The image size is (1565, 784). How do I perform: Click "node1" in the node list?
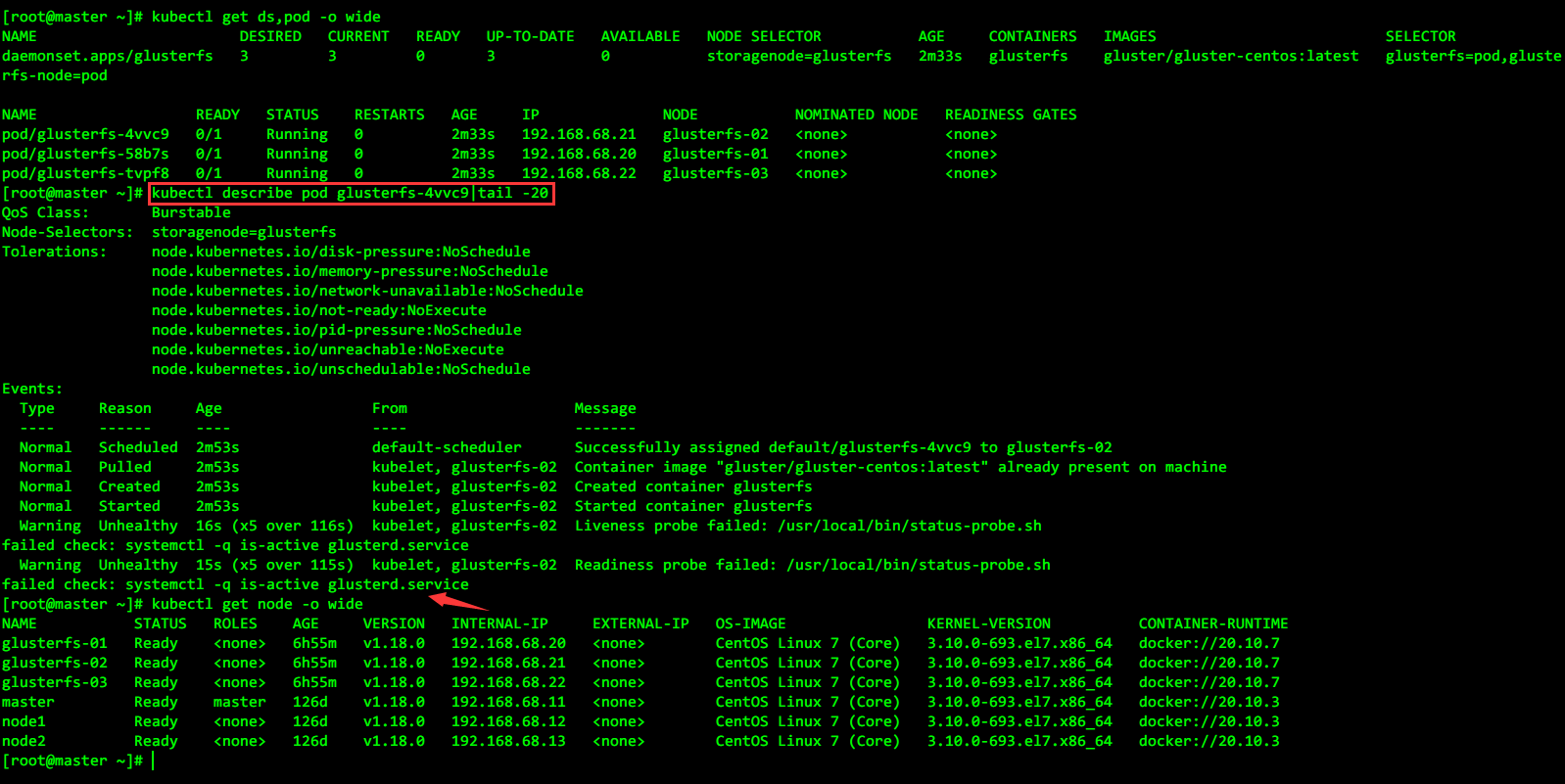coord(24,721)
